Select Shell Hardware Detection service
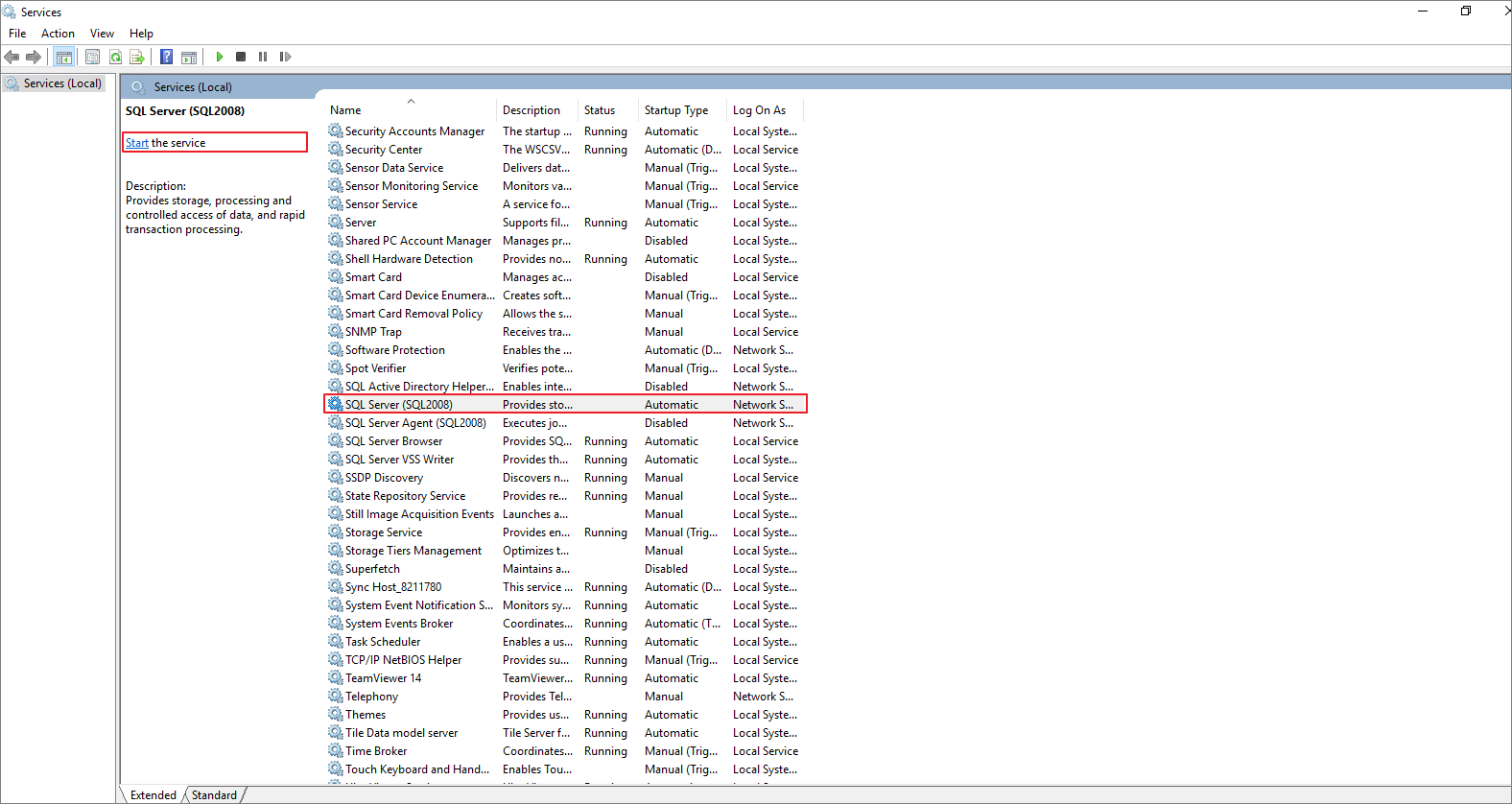The height and width of the screenshot is (804, 1512). tap(409, 259)
